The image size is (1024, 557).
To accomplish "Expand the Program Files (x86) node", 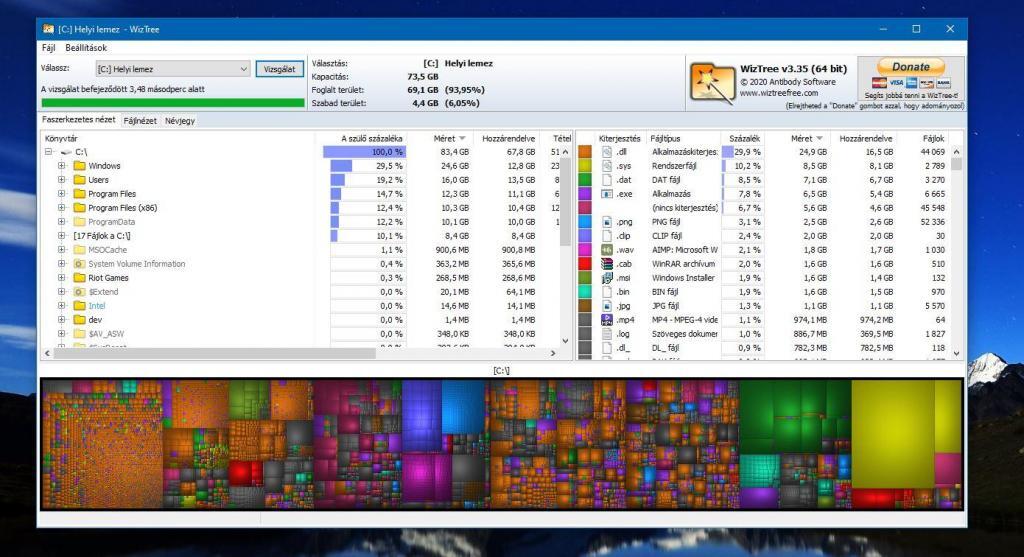I will [x=62, y=208].
